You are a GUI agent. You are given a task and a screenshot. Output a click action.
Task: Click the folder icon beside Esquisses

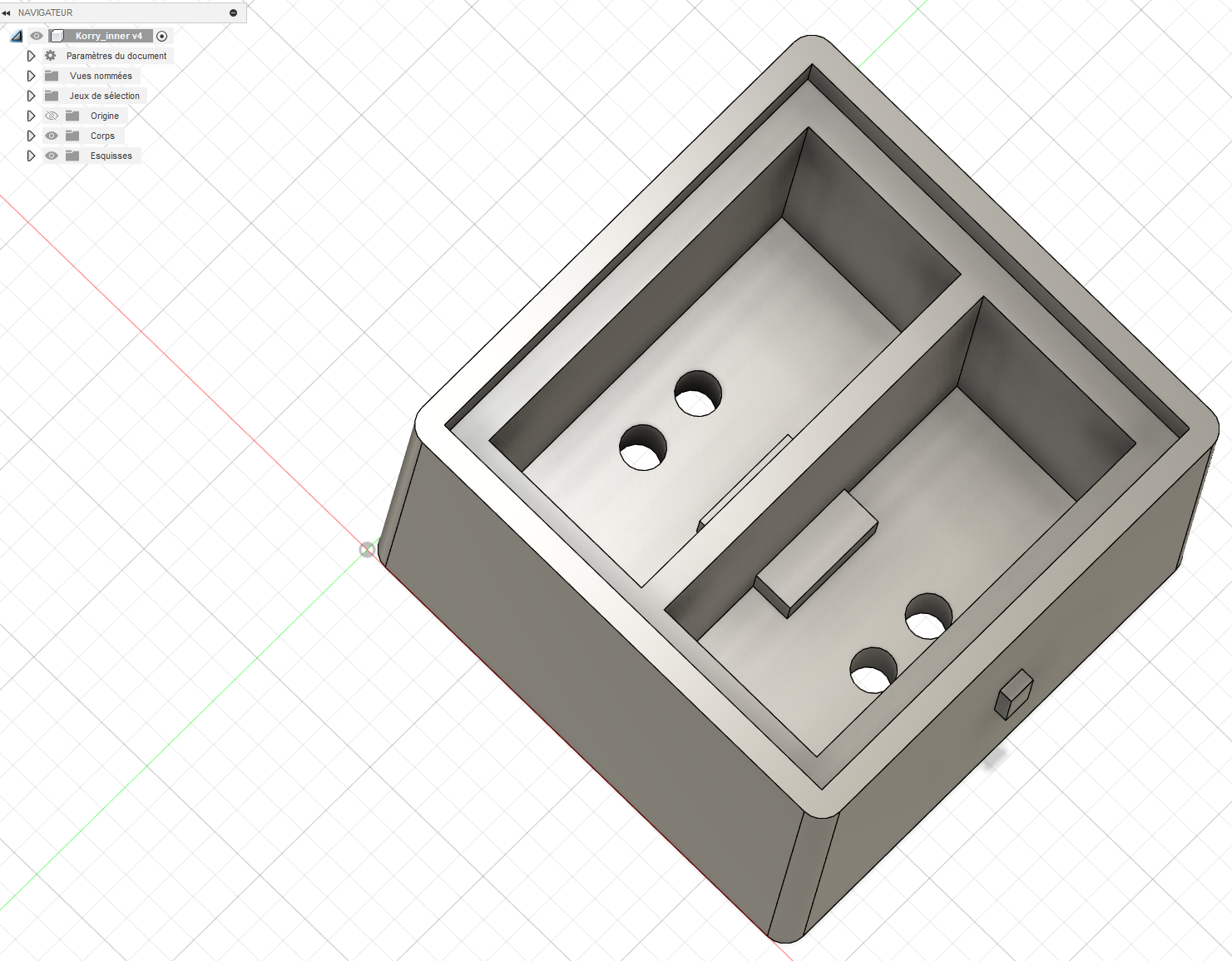pos(72,156)
